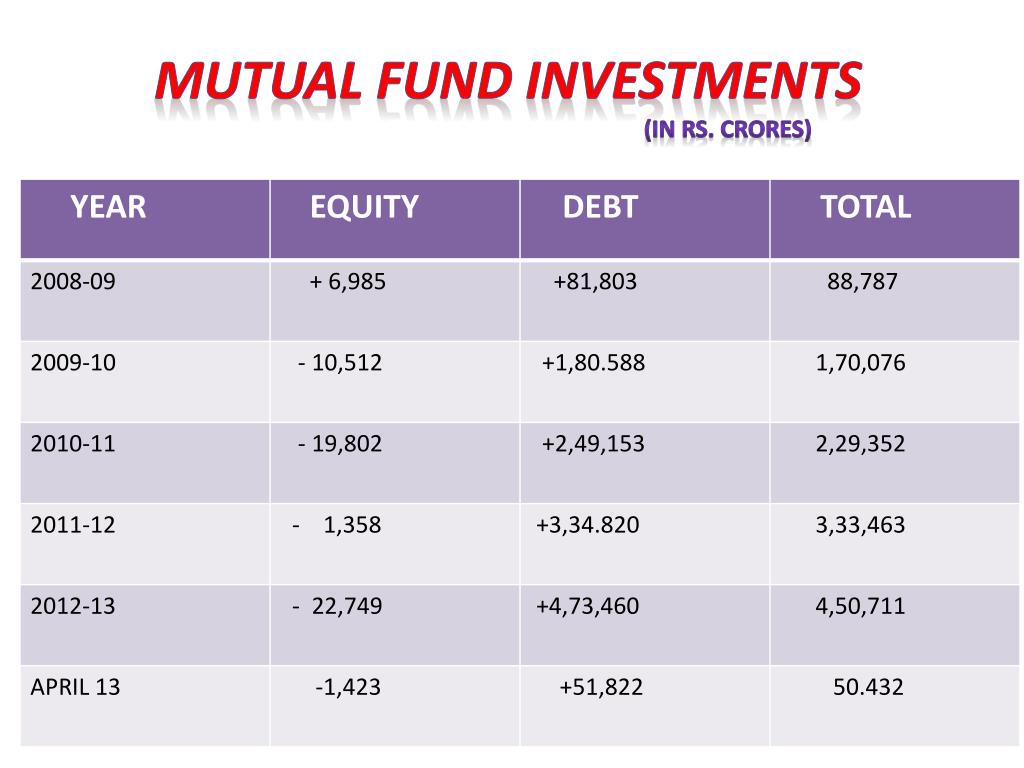Select the - 22,749 equity value
Image resolution: width=1024 pixels, height=768 pixels.
click(x=337, y=606)
